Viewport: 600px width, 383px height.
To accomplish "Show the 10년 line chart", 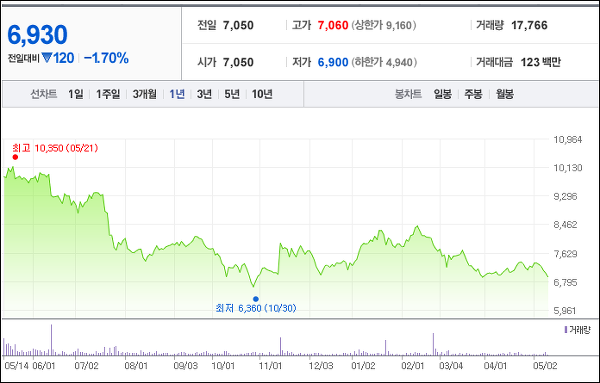I will [x=262, y=94].
